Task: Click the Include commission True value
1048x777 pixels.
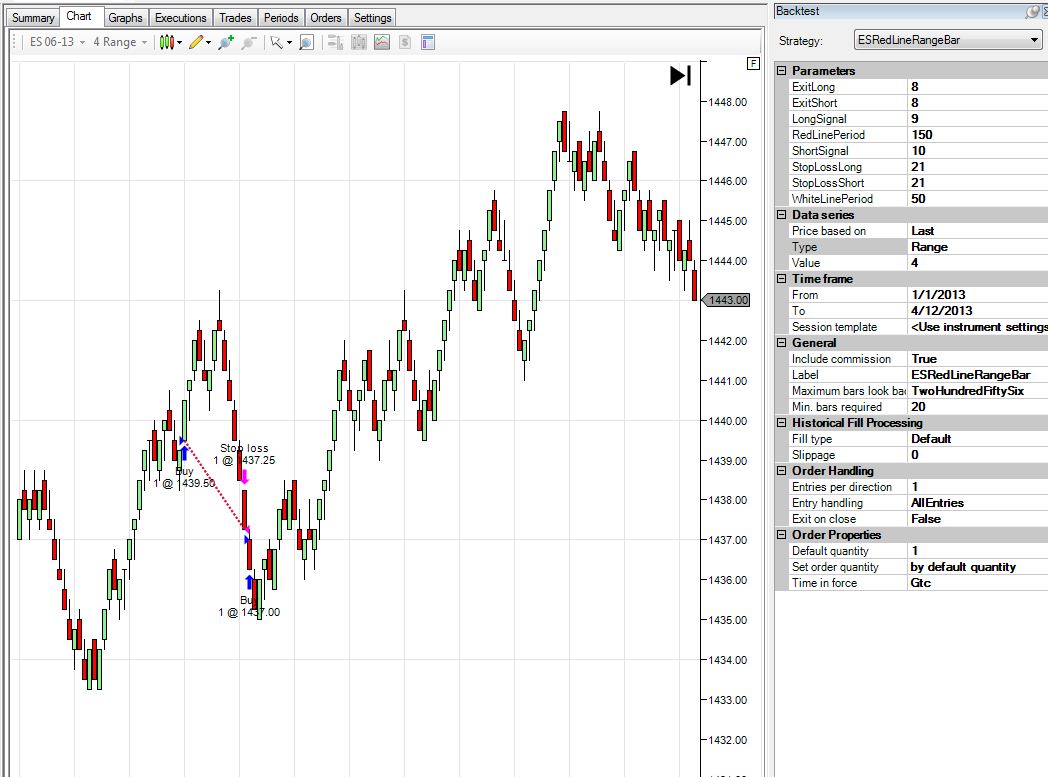Action: click(x=977, y=359)
